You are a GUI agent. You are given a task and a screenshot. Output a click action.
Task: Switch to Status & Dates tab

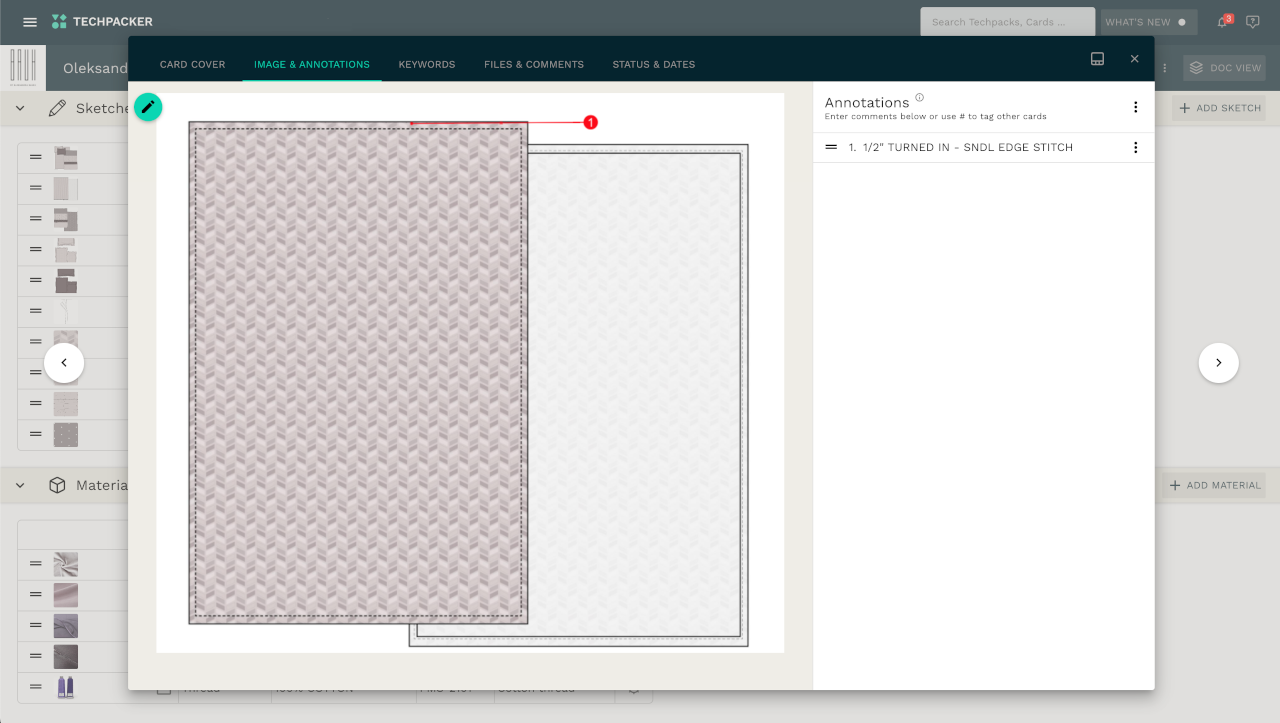tap(654, 64)
